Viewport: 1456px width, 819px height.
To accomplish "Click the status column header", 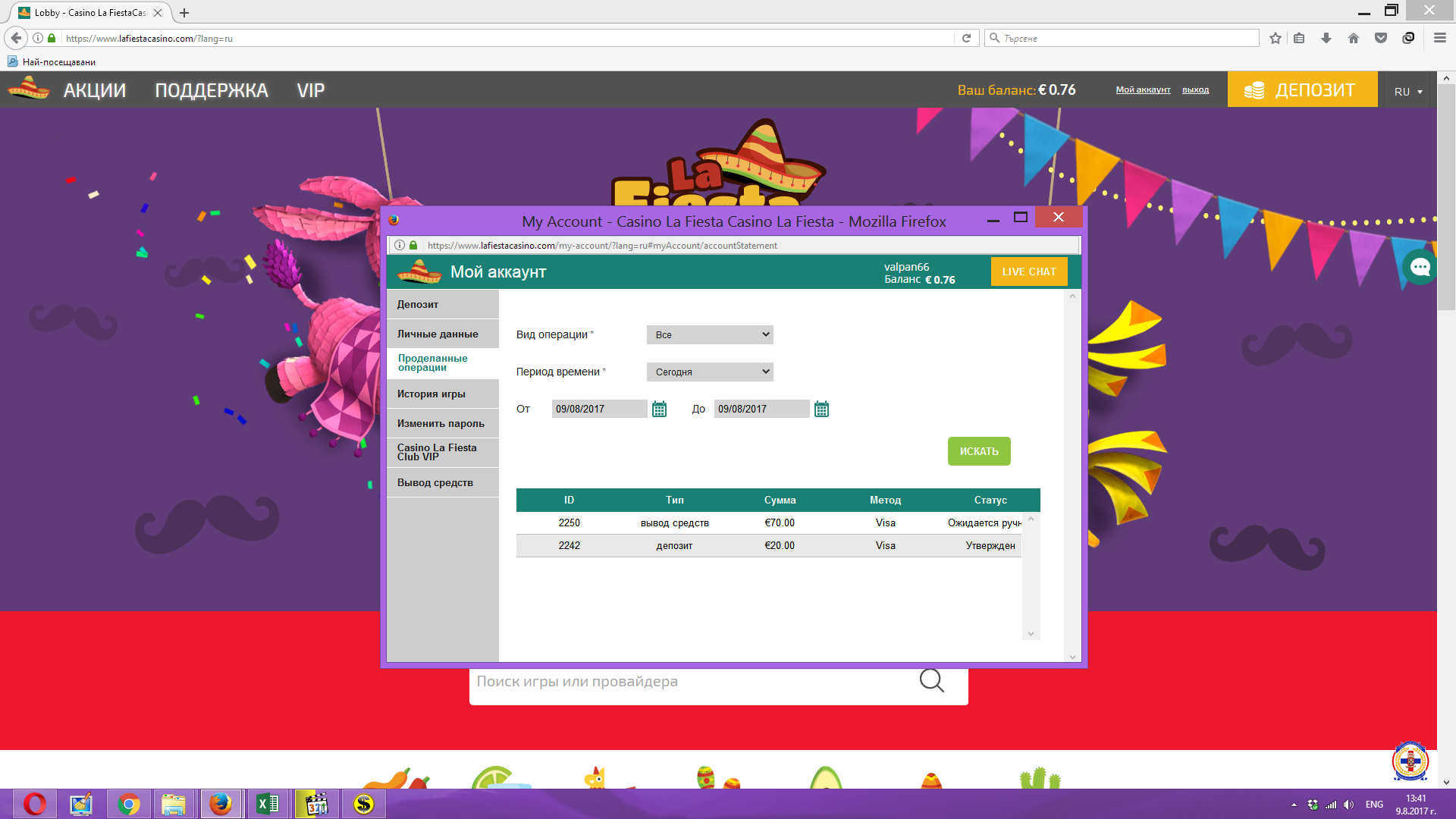I will click(x=990, y=500).
